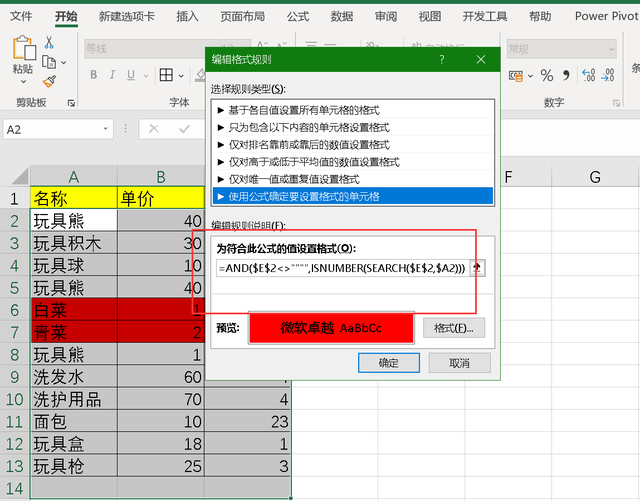This screenshot has width=640, height=501.
Task: Select rule type 仅对高于或低于平均值的数值设置格式
Action: 353,162
